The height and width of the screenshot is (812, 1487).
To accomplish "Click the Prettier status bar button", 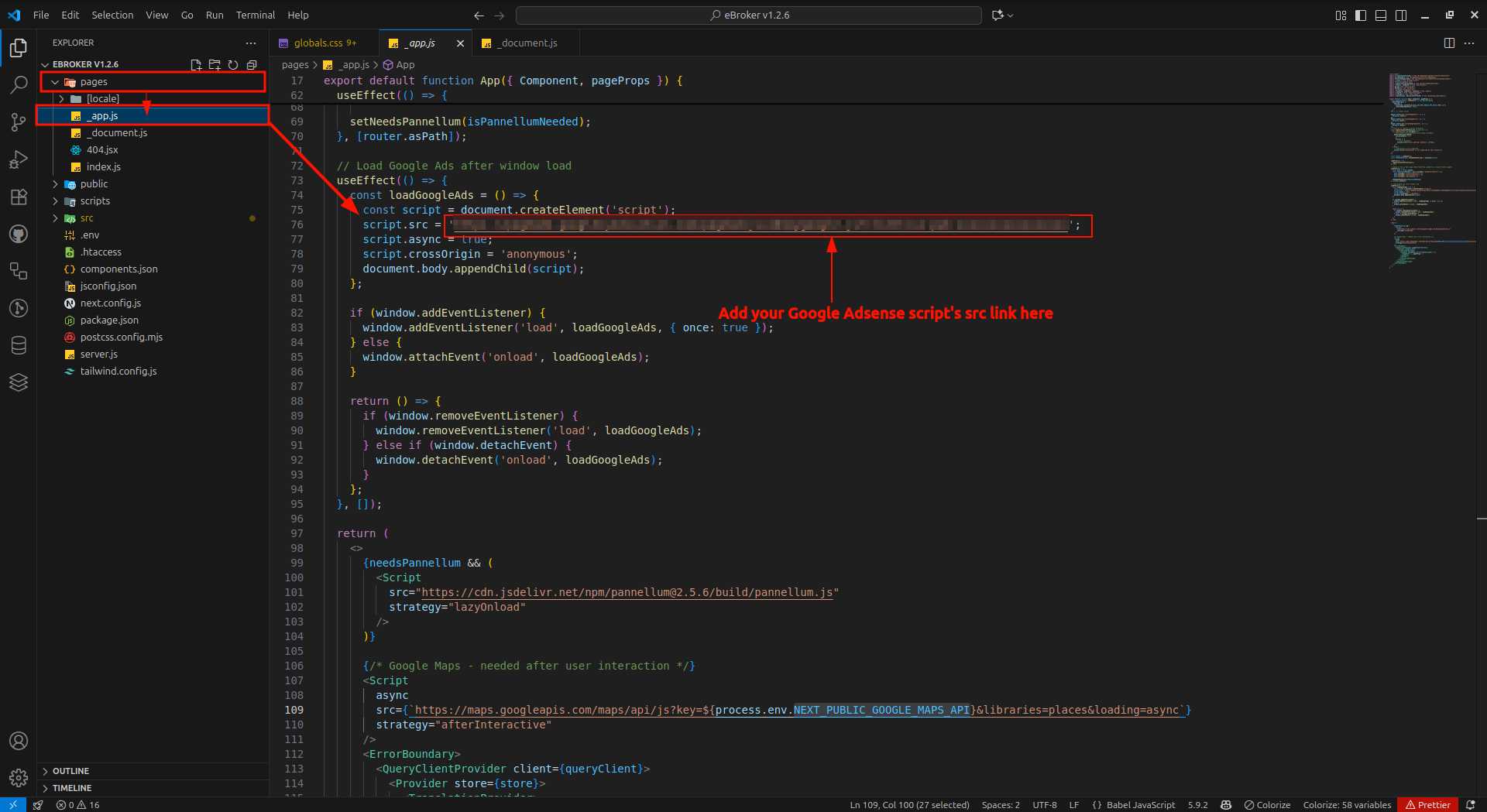I will coord(1427,805).
